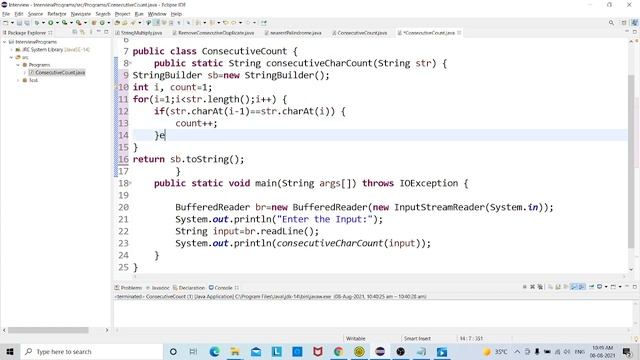Open the Run button dropdown arrow
Screen dimensions: 640x360
click(58, 23)
